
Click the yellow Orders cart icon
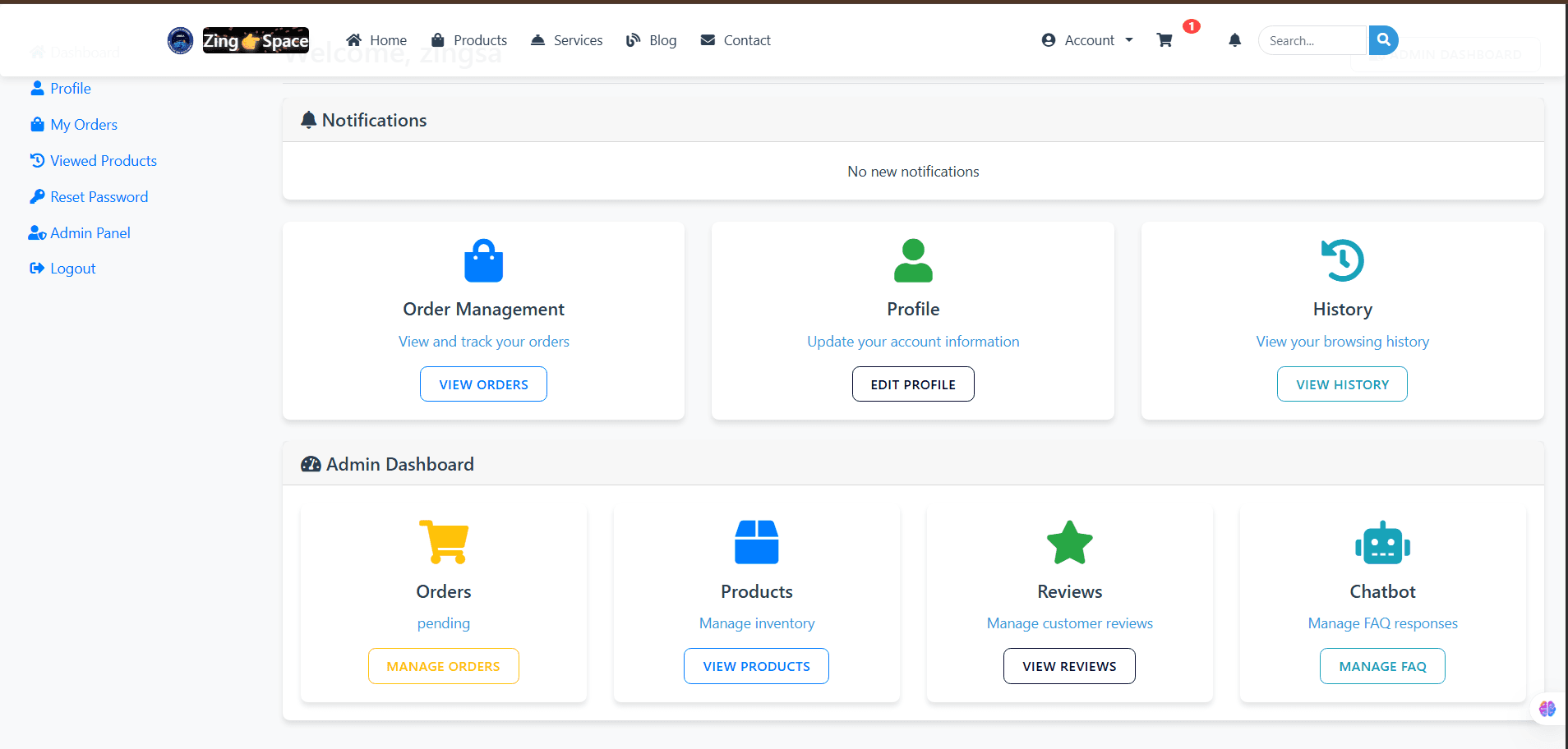pyautogui.click(x=444, y=542)
